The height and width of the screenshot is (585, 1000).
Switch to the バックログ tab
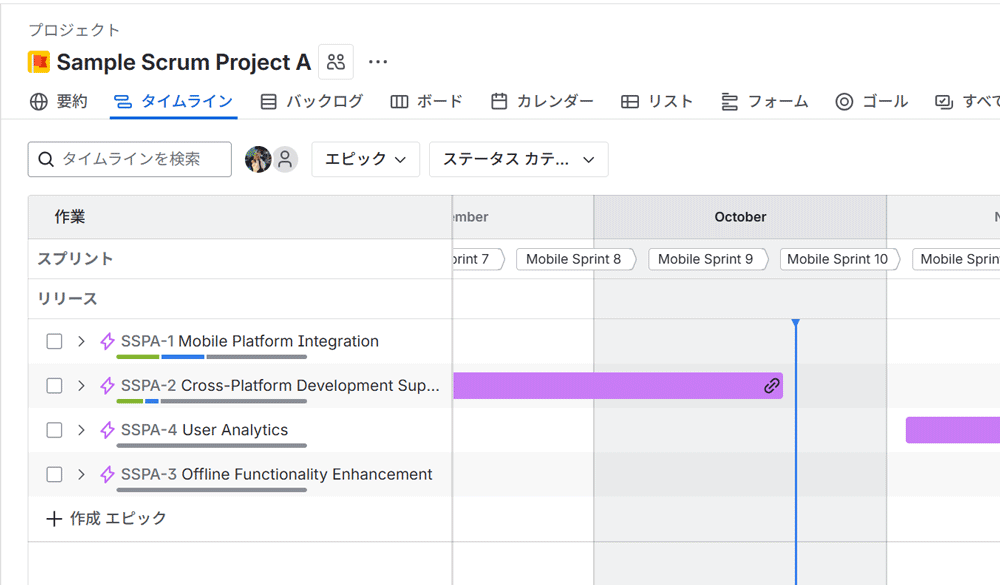311,101
